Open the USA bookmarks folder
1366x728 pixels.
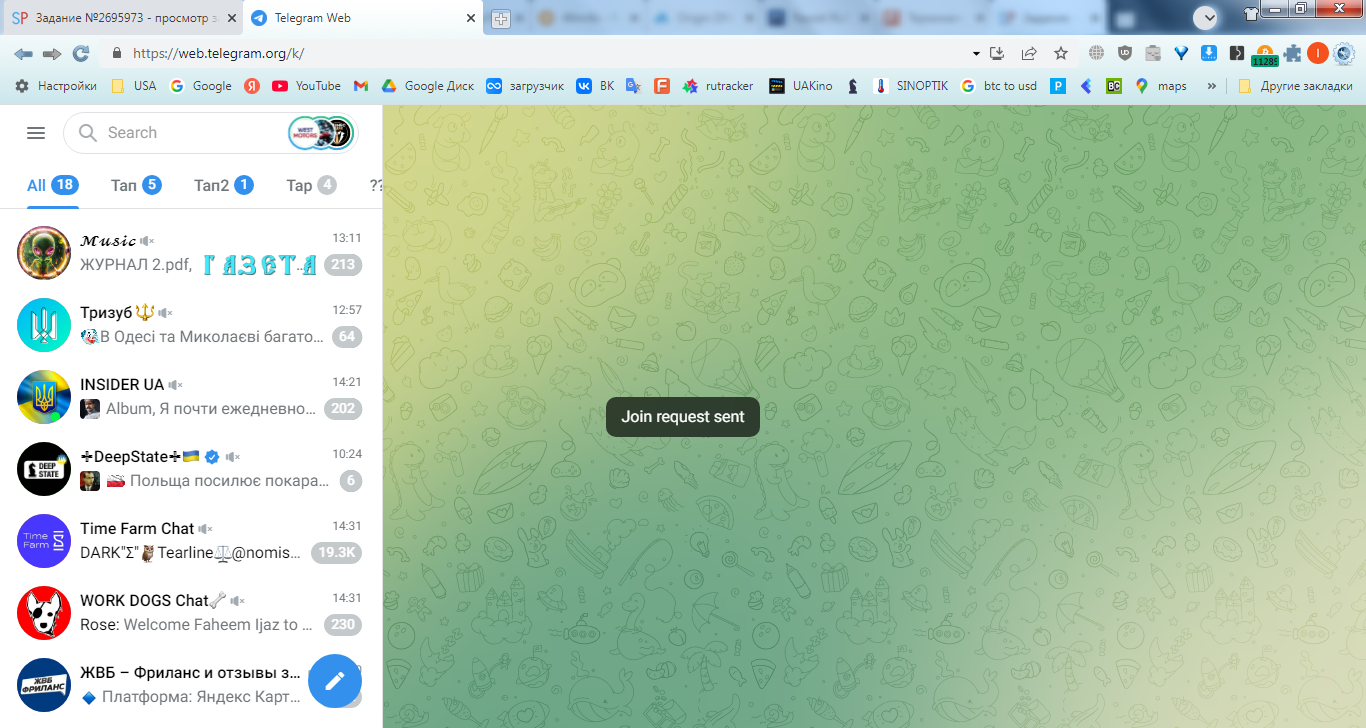click(x=134, y=86)
